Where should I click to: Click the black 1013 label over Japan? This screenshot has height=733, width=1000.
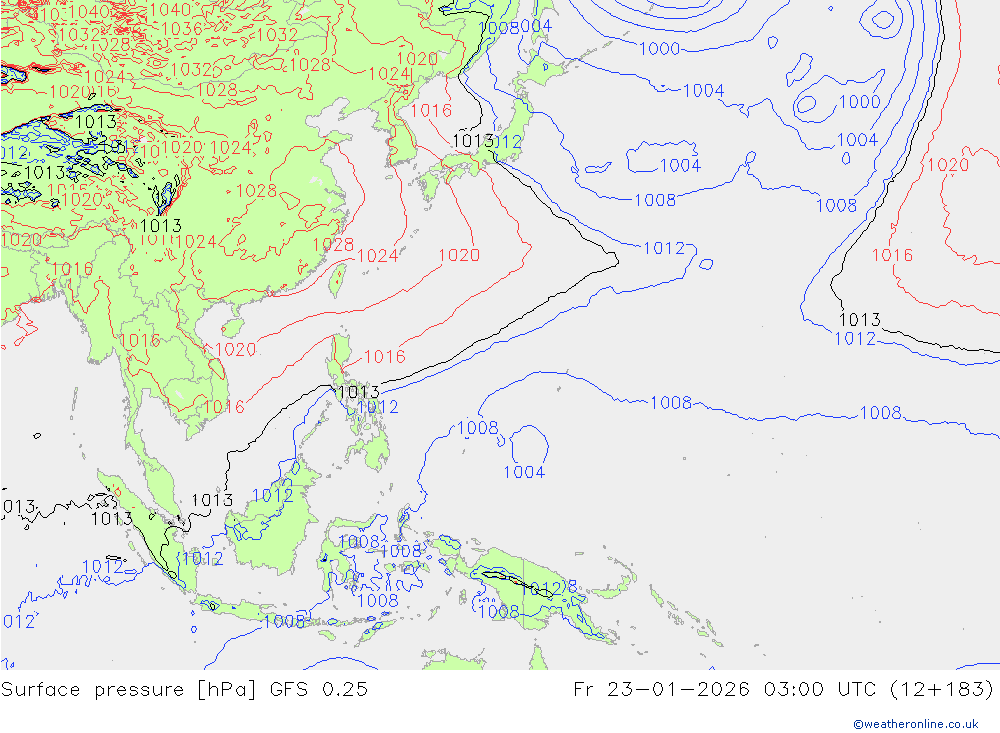coord(473,141)
